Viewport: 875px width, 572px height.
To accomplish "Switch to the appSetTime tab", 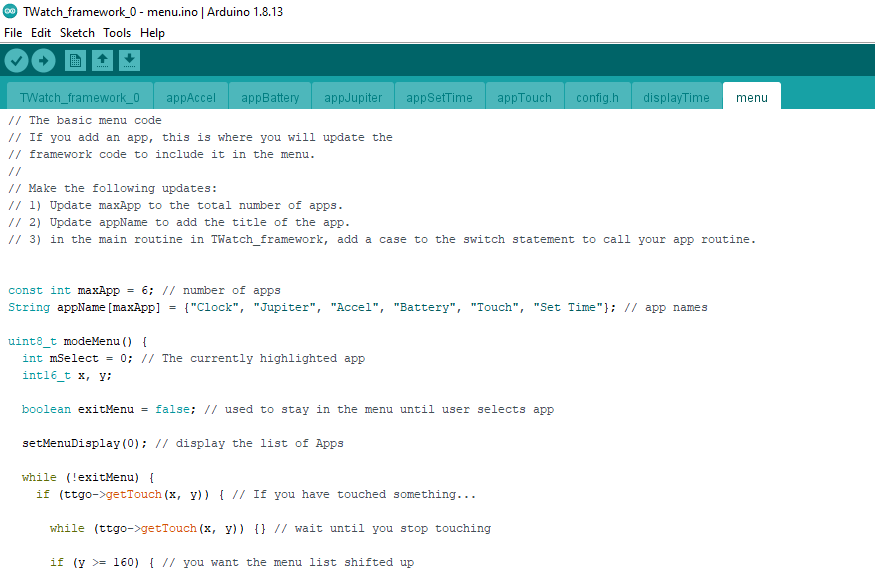I will click(440, 97).
